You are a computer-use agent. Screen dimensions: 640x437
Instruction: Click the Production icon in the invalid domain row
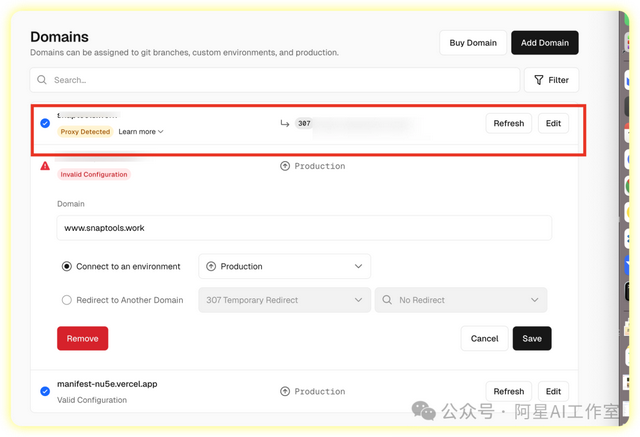point(285,166)
